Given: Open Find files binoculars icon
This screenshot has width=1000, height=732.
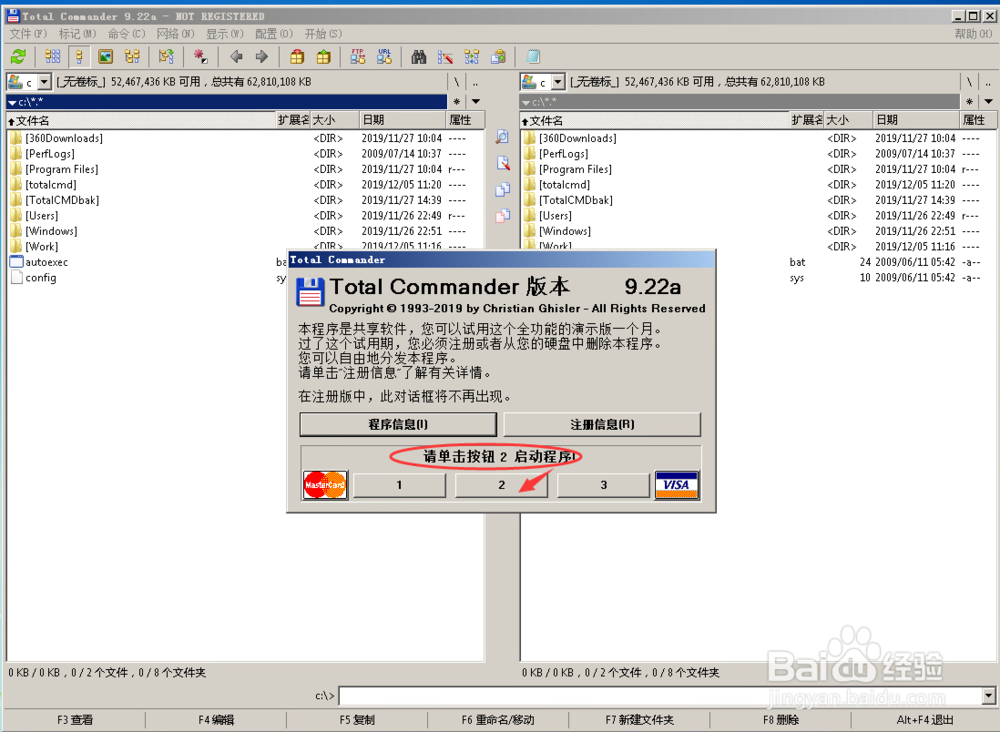Looking at the screenshot, I should [418, 57].
